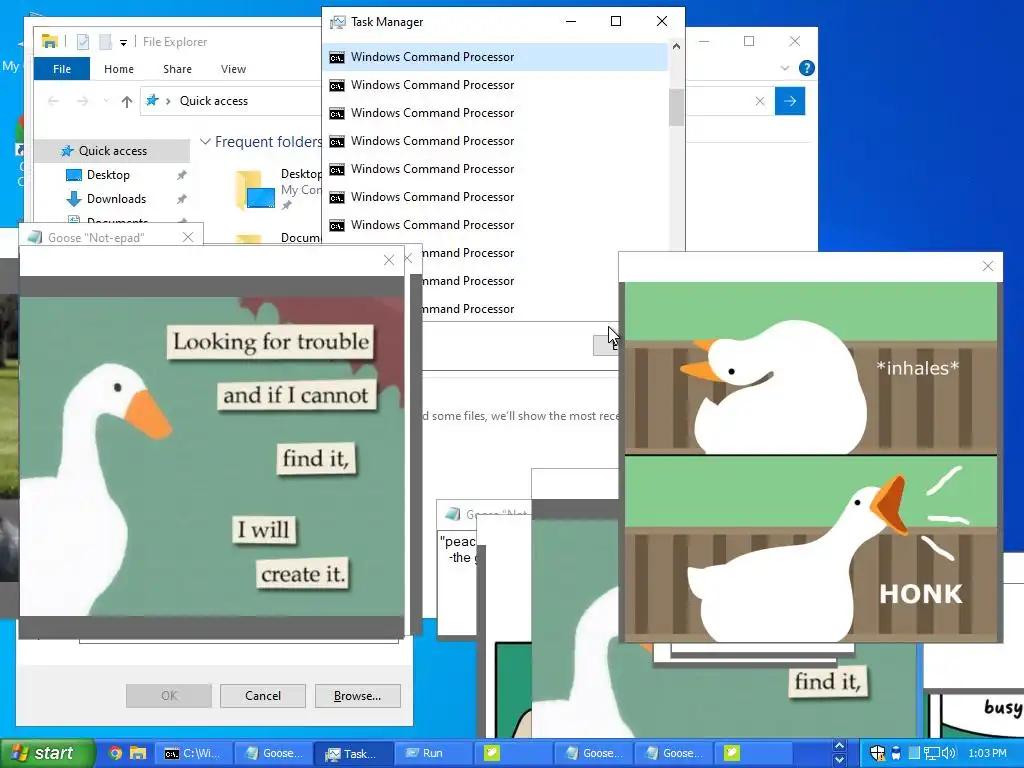The width and height of the screenshot is (1024, 768).
Task: Click the 1:03 PM system clock
Action: click(x=987, y=753)
